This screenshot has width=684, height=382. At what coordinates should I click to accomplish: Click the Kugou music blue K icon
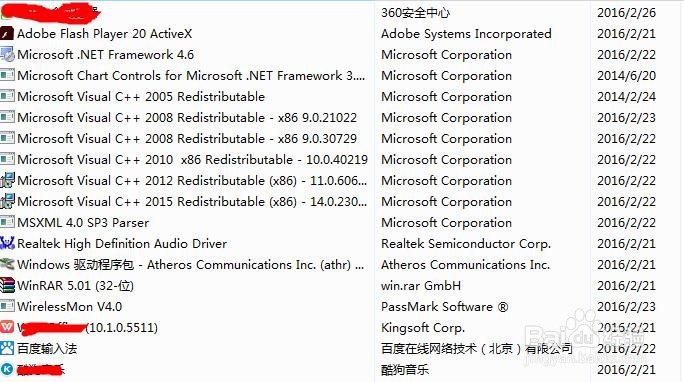click(x=7, y=369)
